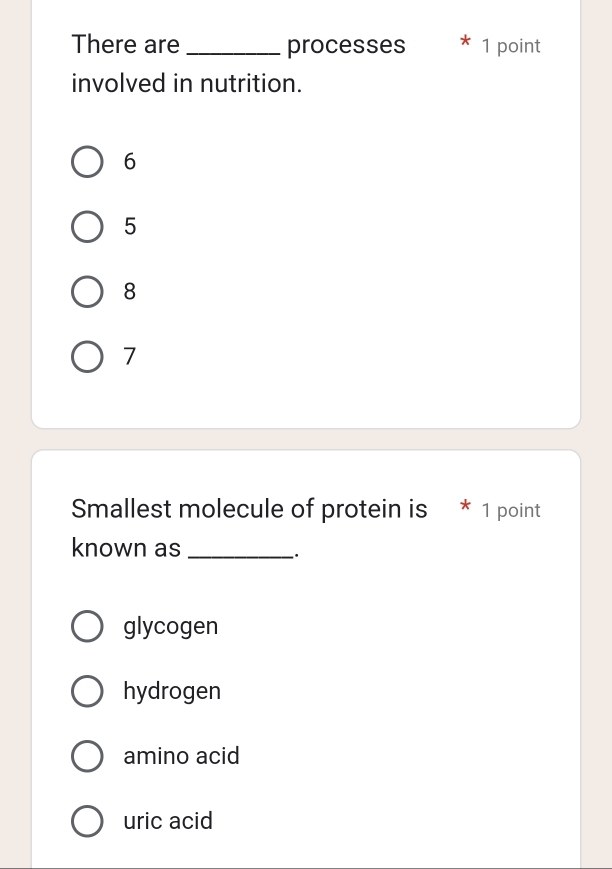
Task: Select the radio button for 8
Action: pos(87,291)
